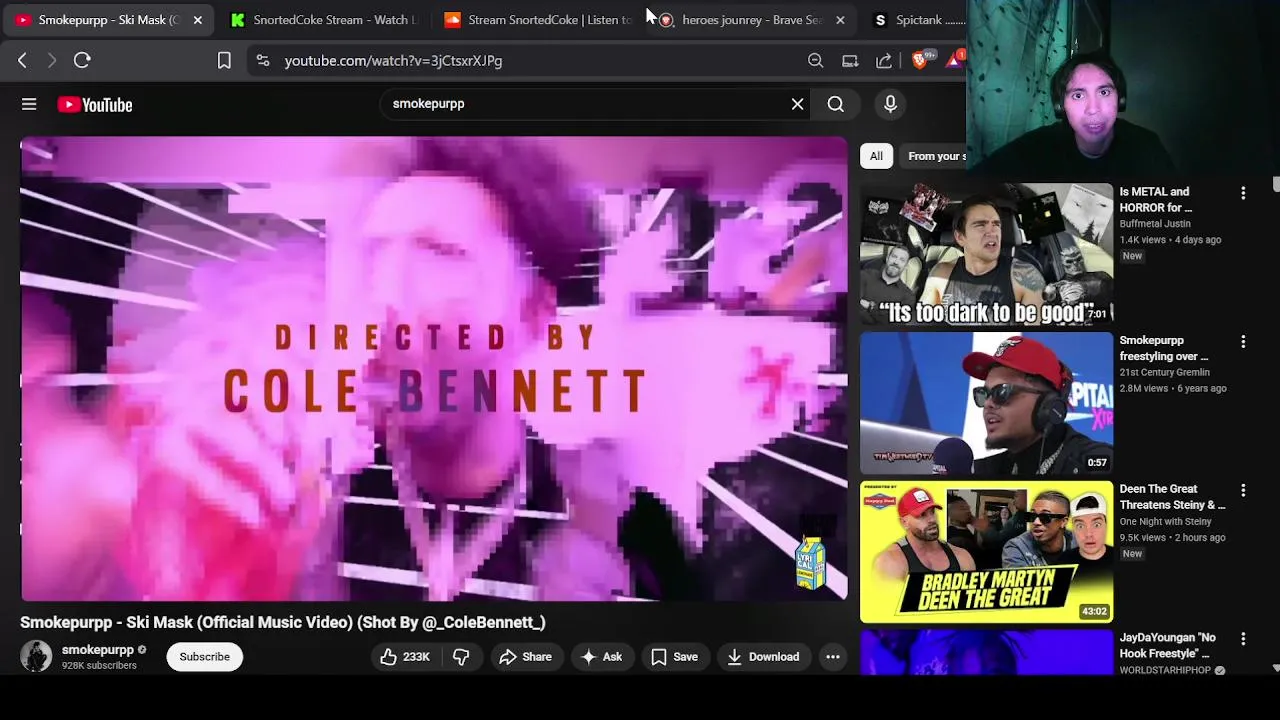1280x720 pixels.
Task: Clear the smokepurpp search text
Action: point(797,104)
